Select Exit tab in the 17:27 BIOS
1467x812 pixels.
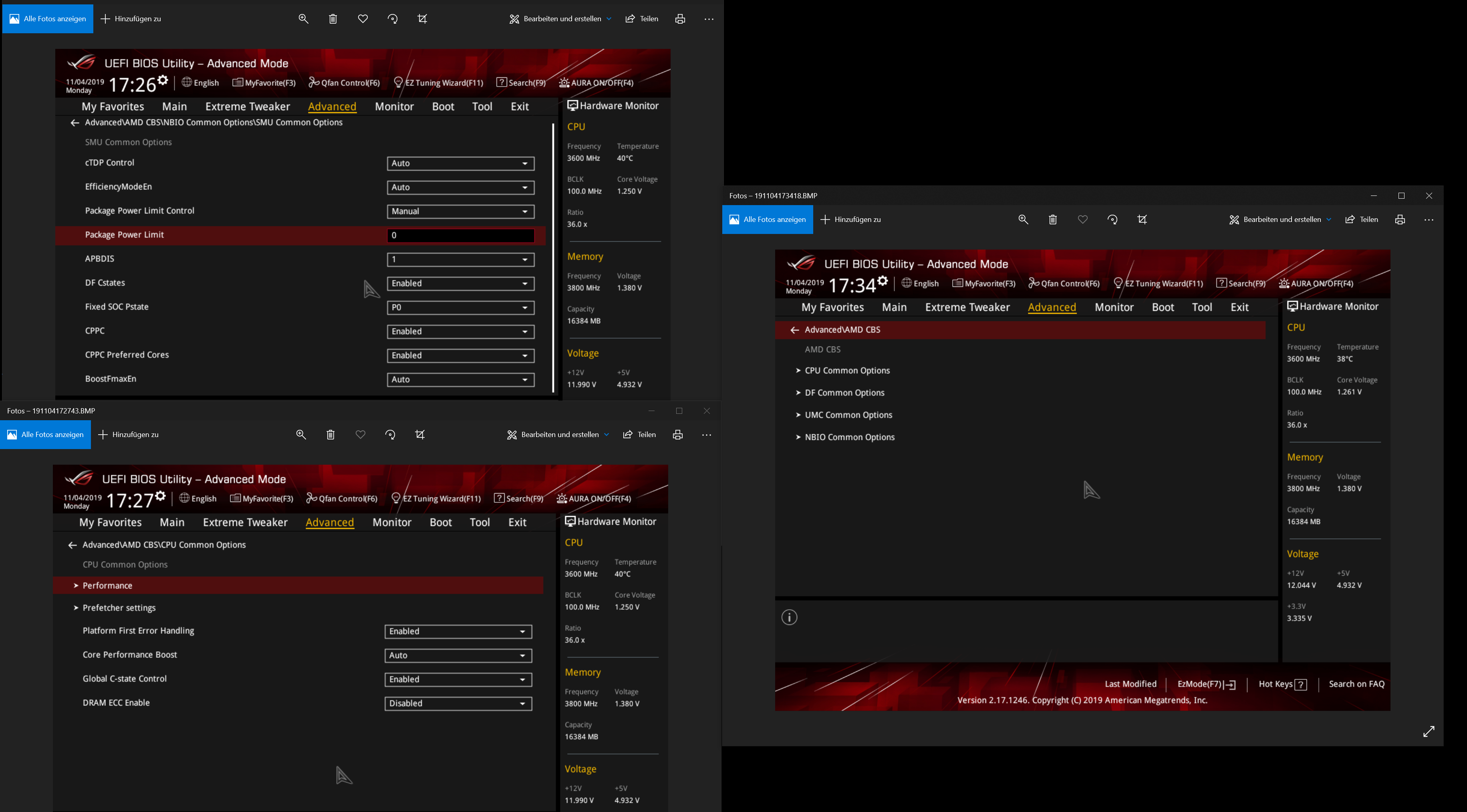(x=517, y=522)
